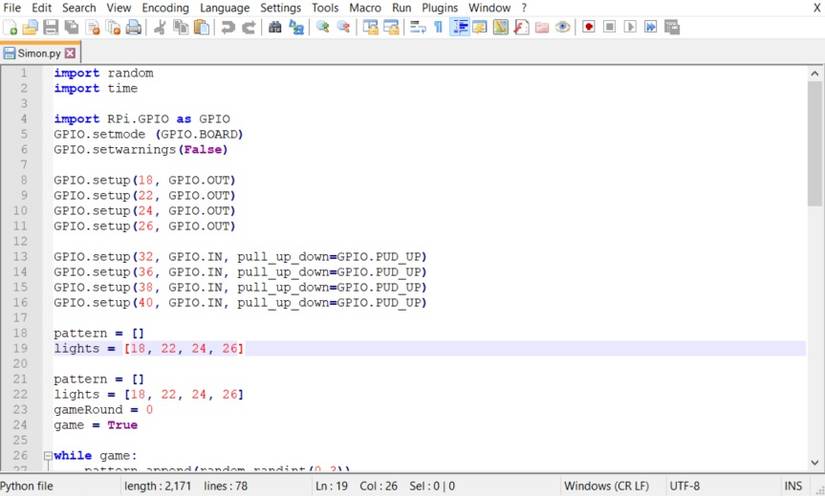Click the Stop Recording macro icon
The image size is (825, 496).
[x=609, y=27]
